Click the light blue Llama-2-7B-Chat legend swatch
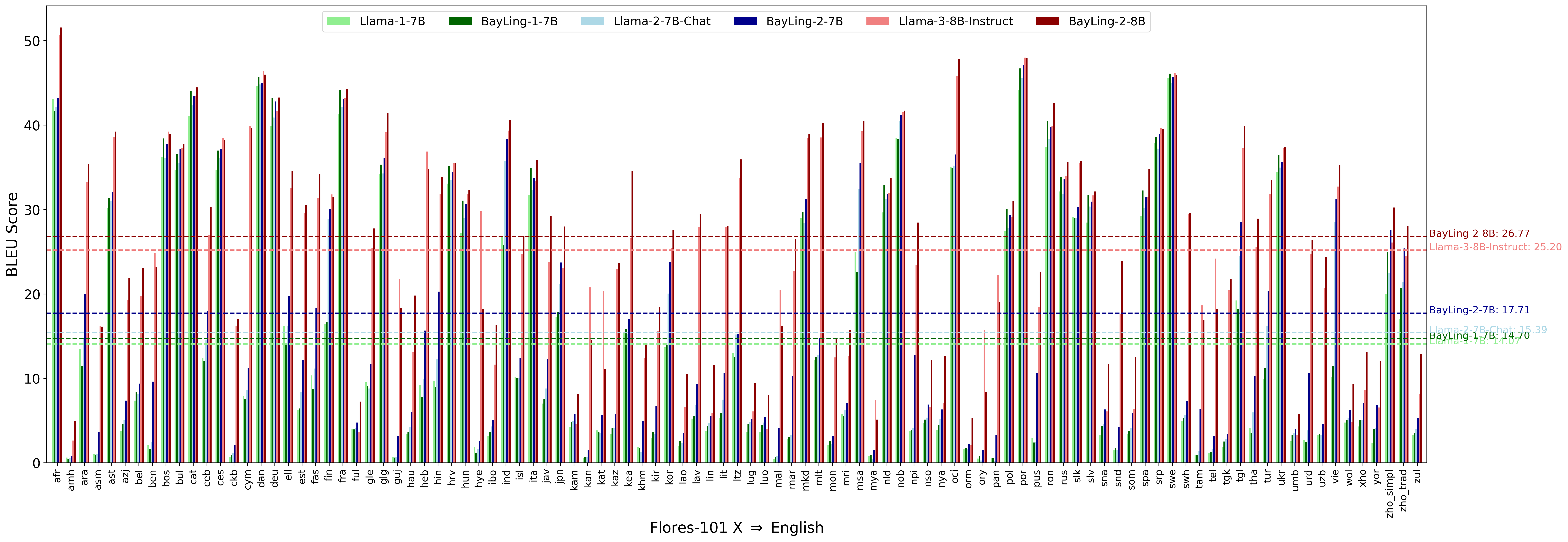Screen dimensions: 1568x542 point(593,21)
